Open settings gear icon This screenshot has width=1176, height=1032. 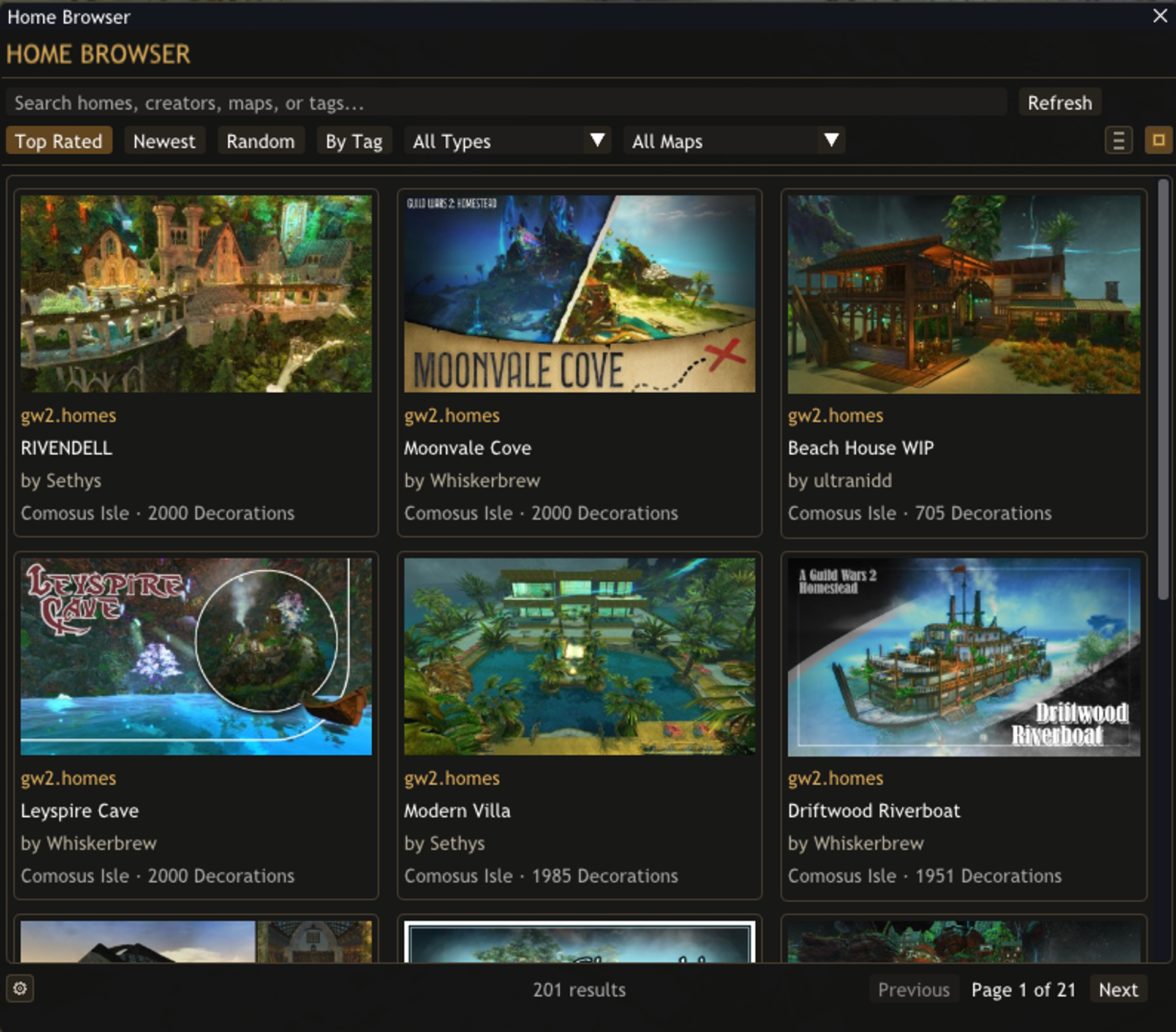tap(20, 989)
